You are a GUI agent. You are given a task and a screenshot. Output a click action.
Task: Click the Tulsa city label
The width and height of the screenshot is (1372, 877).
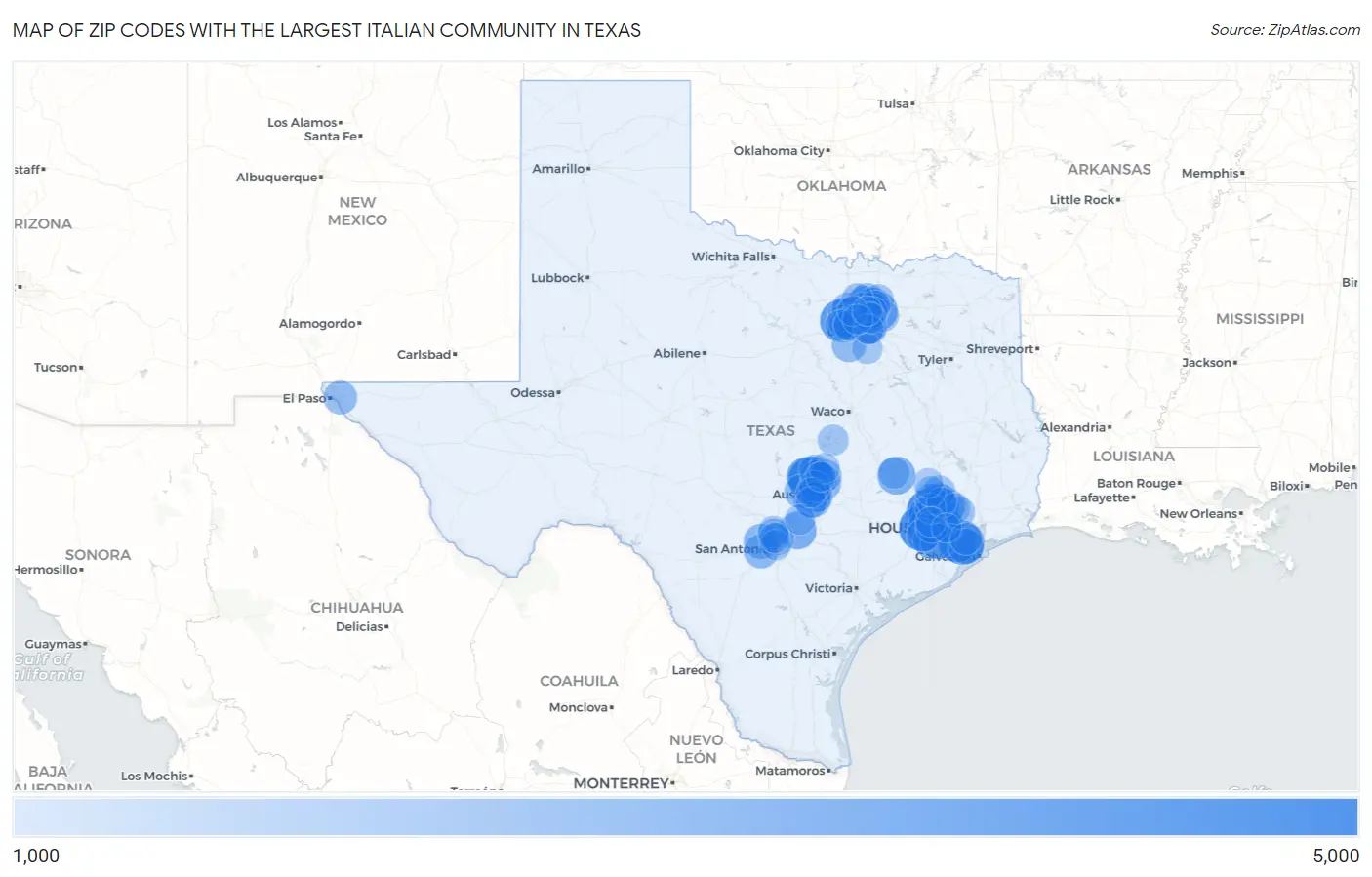point(893,103)
